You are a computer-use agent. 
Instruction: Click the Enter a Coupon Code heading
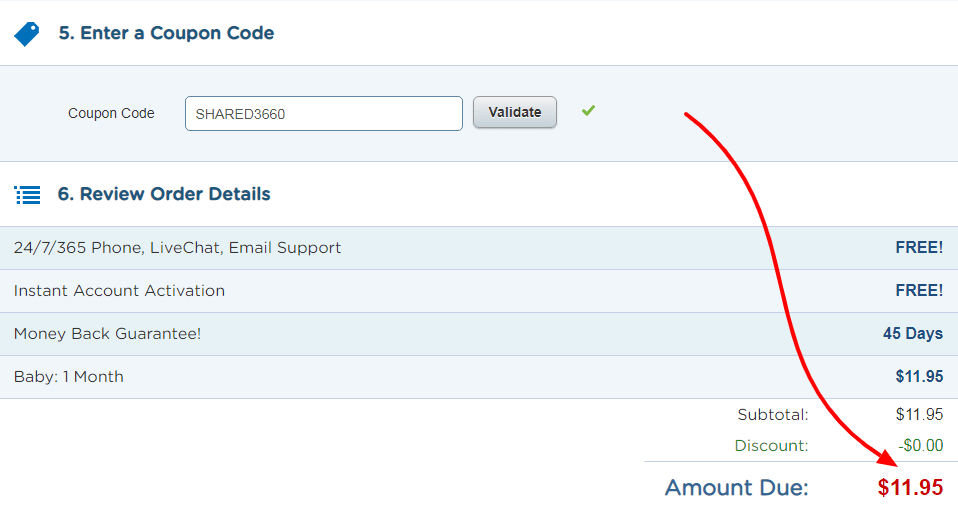[x=166, y=33]
